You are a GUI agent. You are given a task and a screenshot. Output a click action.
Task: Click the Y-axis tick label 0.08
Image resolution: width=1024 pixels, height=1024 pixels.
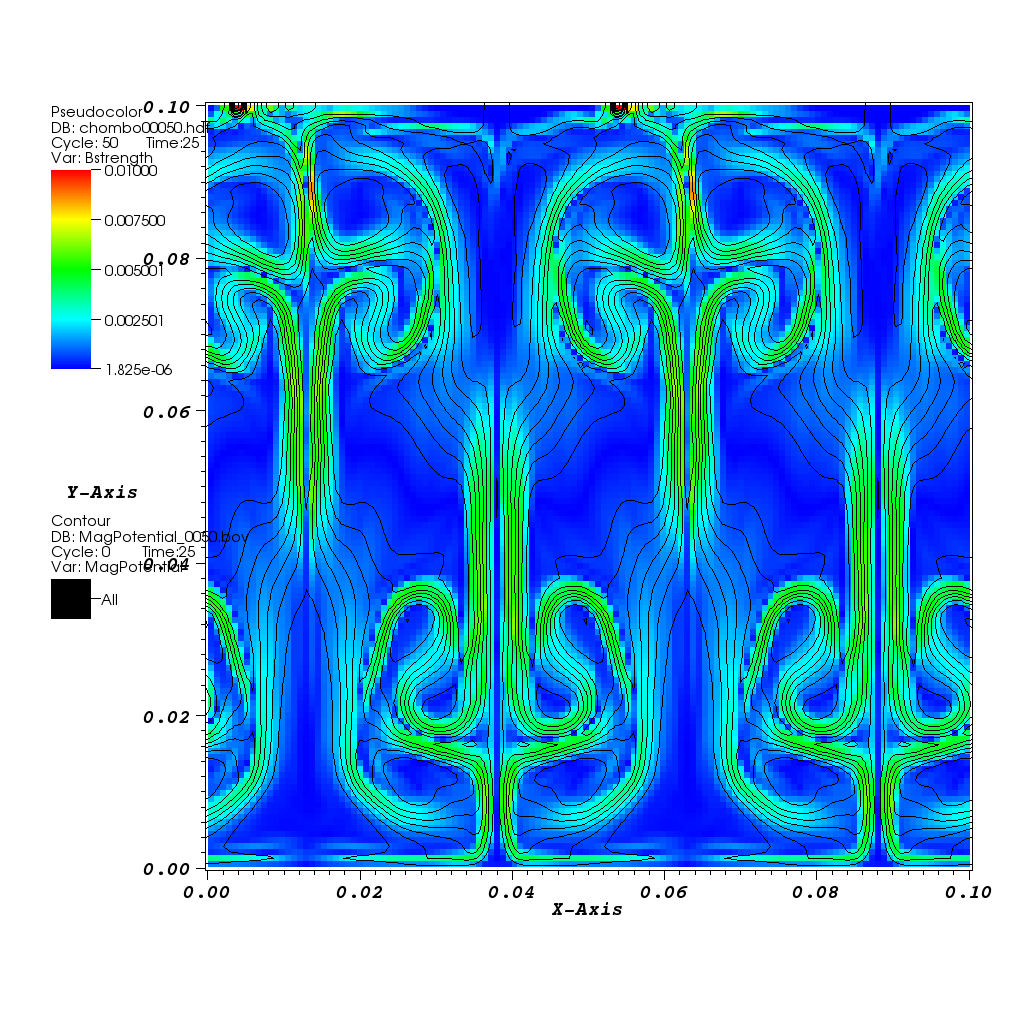[167, 259]
